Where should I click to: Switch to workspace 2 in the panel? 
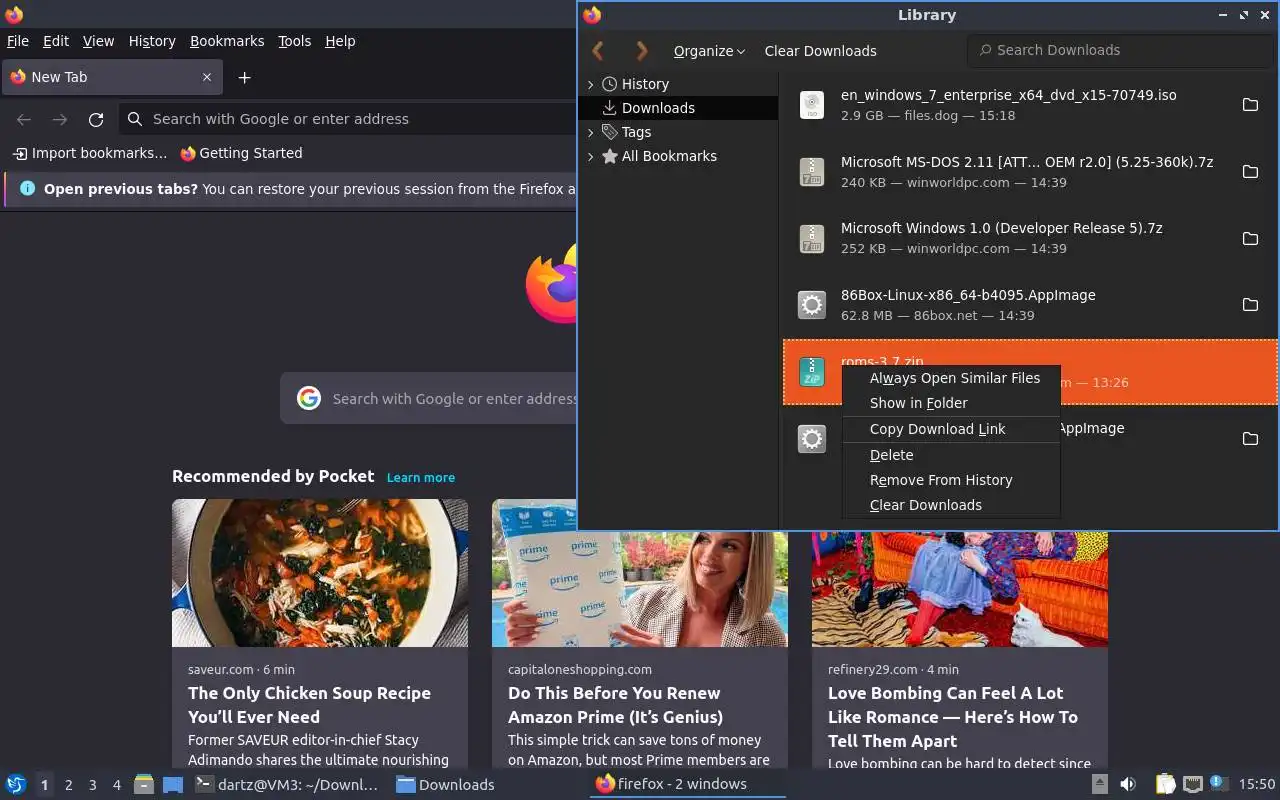pyautogui.click(x=68, y=785)
